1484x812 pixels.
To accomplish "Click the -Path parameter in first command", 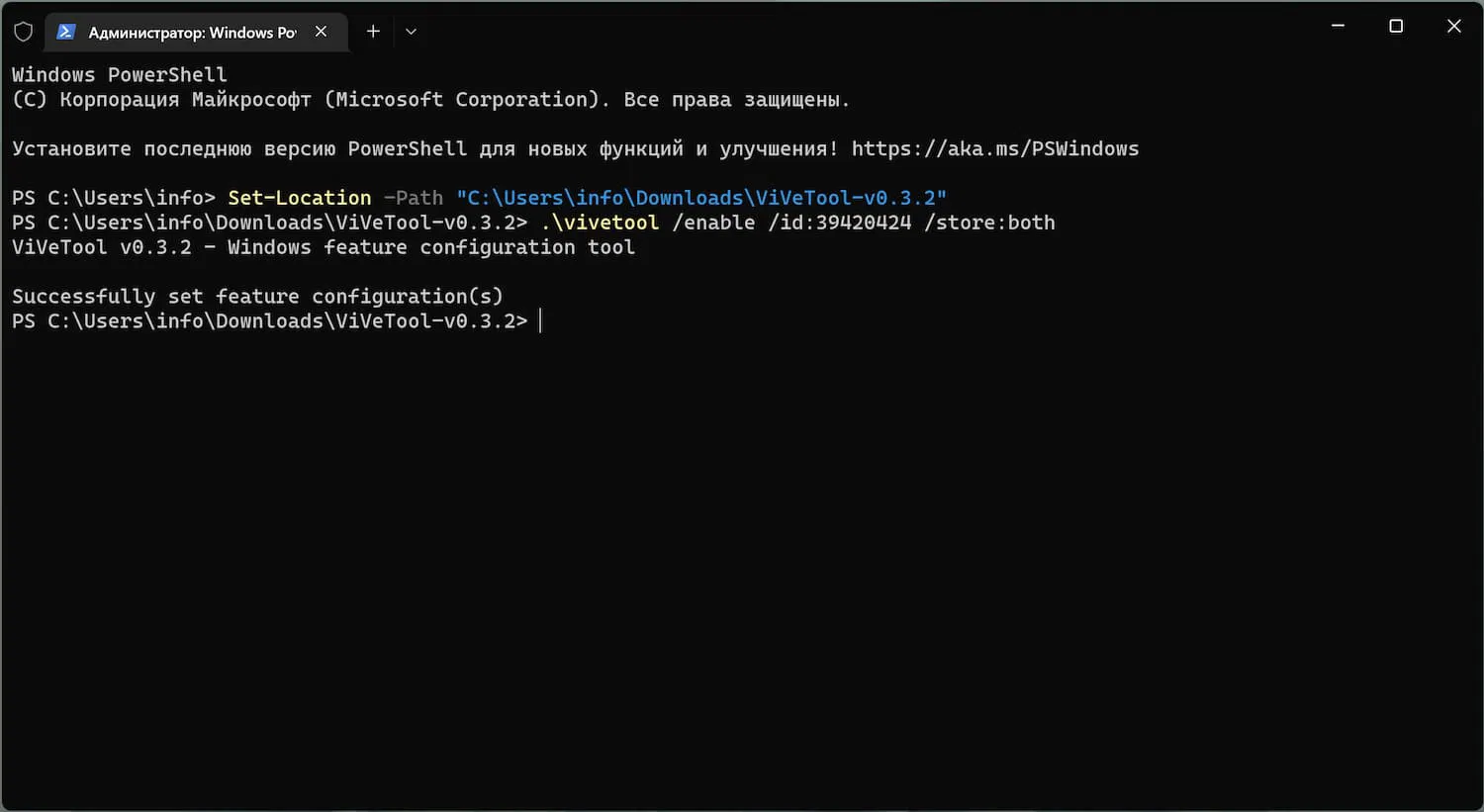I will coord(414,198).
